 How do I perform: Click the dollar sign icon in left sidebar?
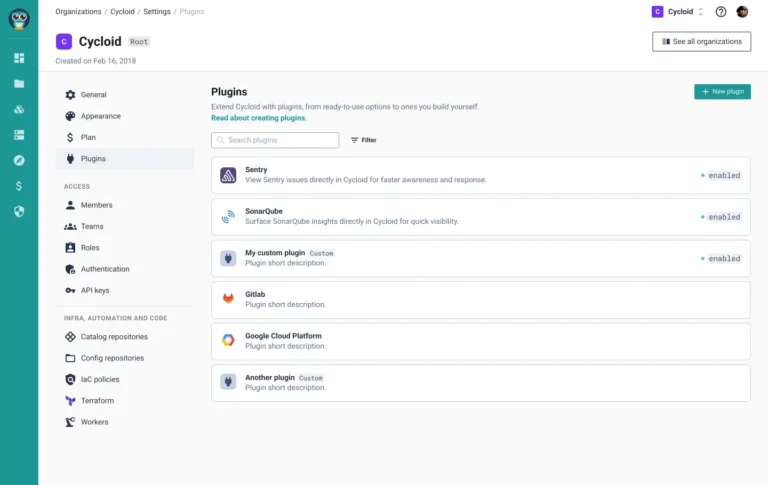(19, 186)
